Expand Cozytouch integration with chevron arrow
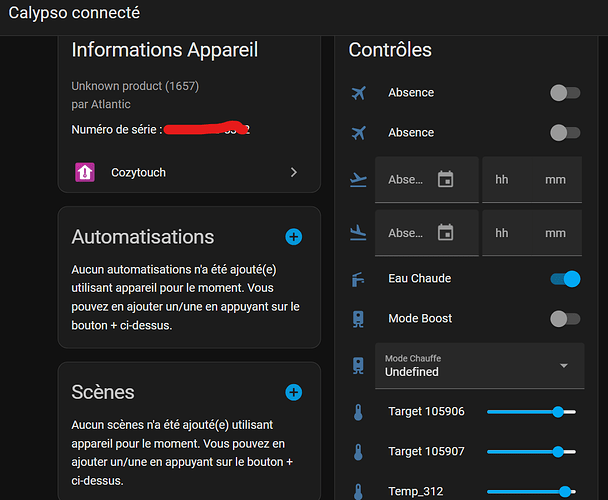This screenshot has height=500, width=608. tap(294, 172)
